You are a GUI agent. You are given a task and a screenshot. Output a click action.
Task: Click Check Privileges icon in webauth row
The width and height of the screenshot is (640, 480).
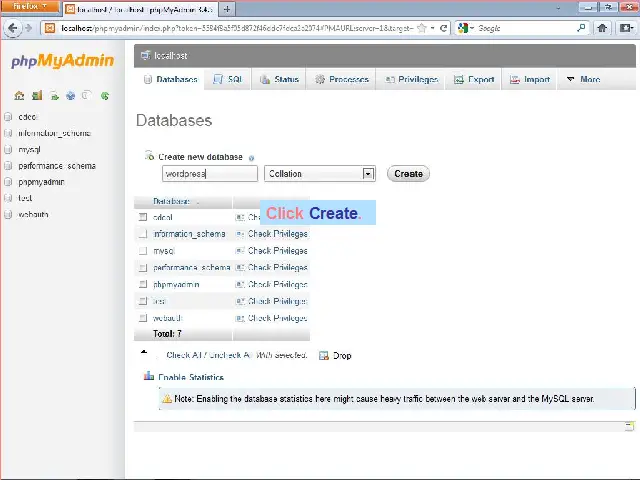[240, 318]
